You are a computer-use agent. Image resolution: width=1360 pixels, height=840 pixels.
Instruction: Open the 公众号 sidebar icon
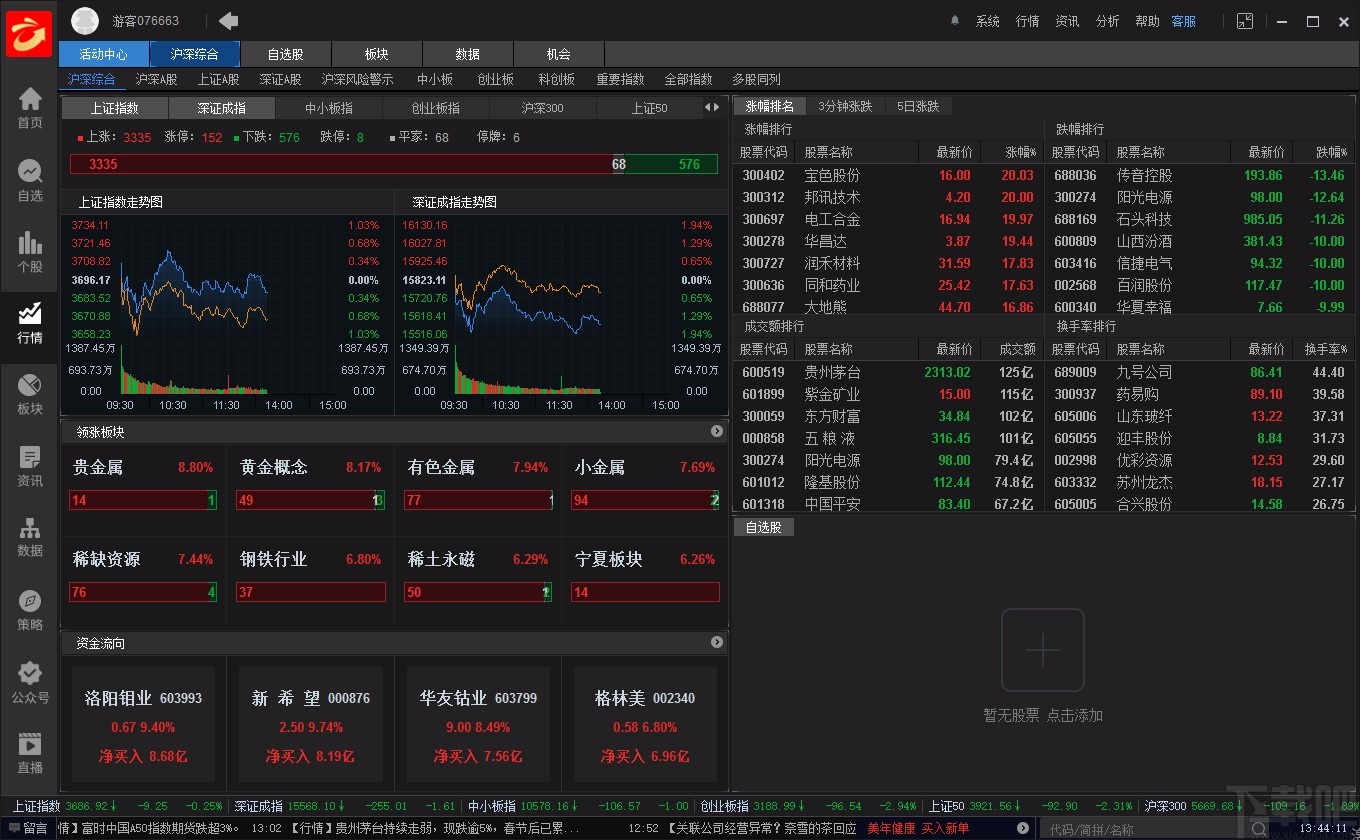29,675
